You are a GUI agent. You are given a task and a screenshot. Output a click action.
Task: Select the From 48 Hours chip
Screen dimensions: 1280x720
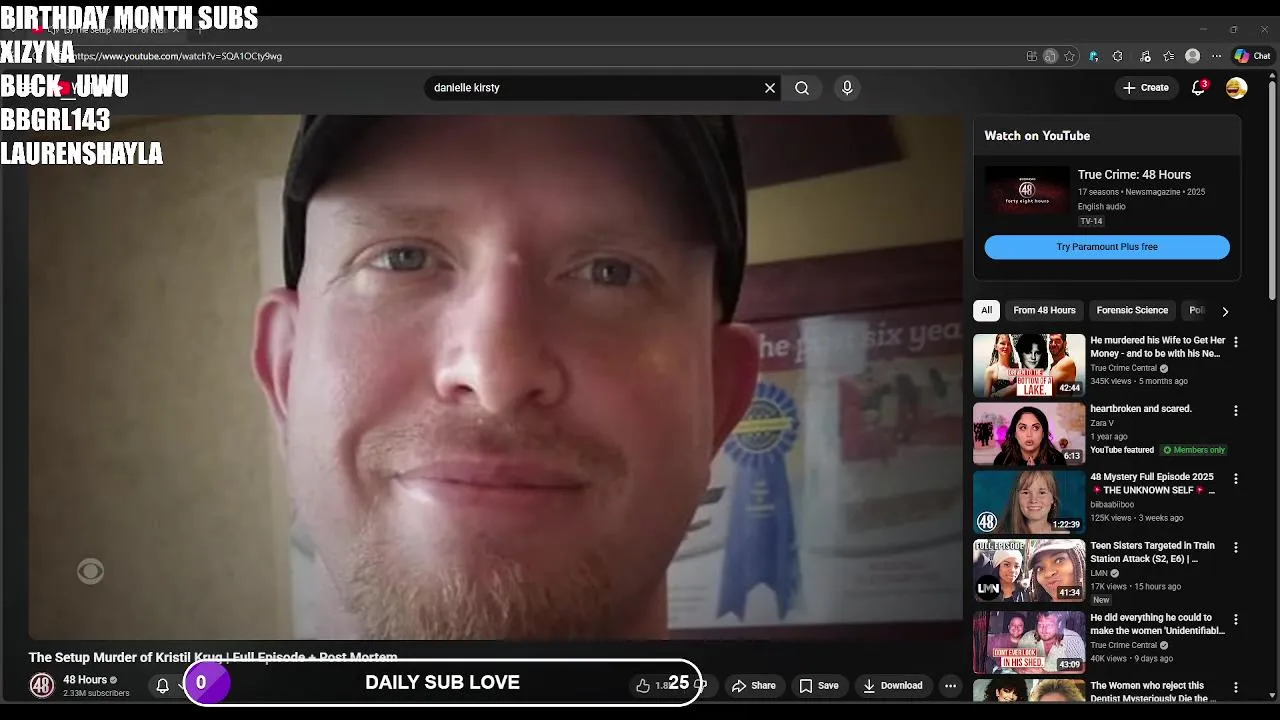[1044, 310]
